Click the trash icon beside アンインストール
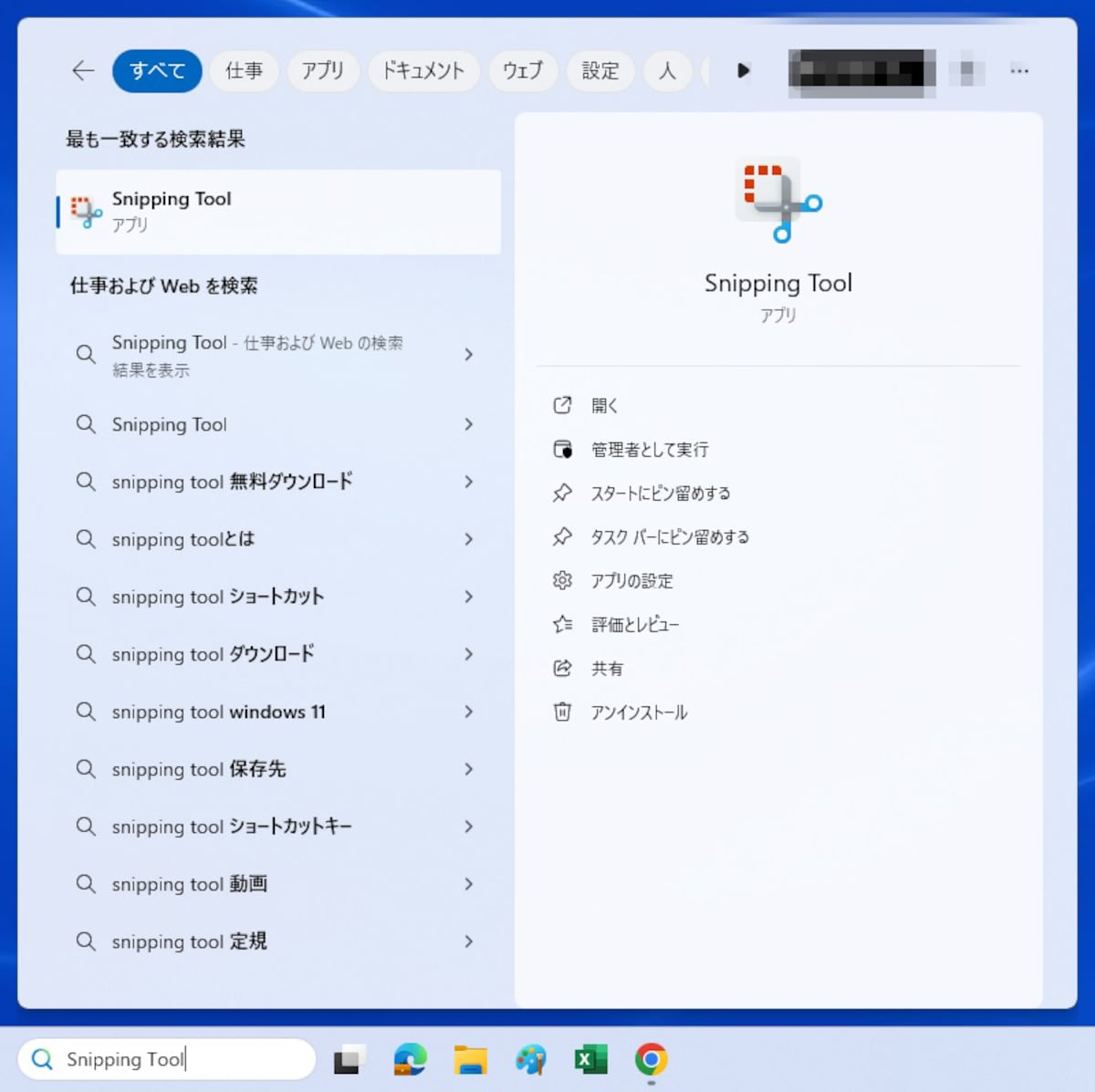 coord(562,712)
